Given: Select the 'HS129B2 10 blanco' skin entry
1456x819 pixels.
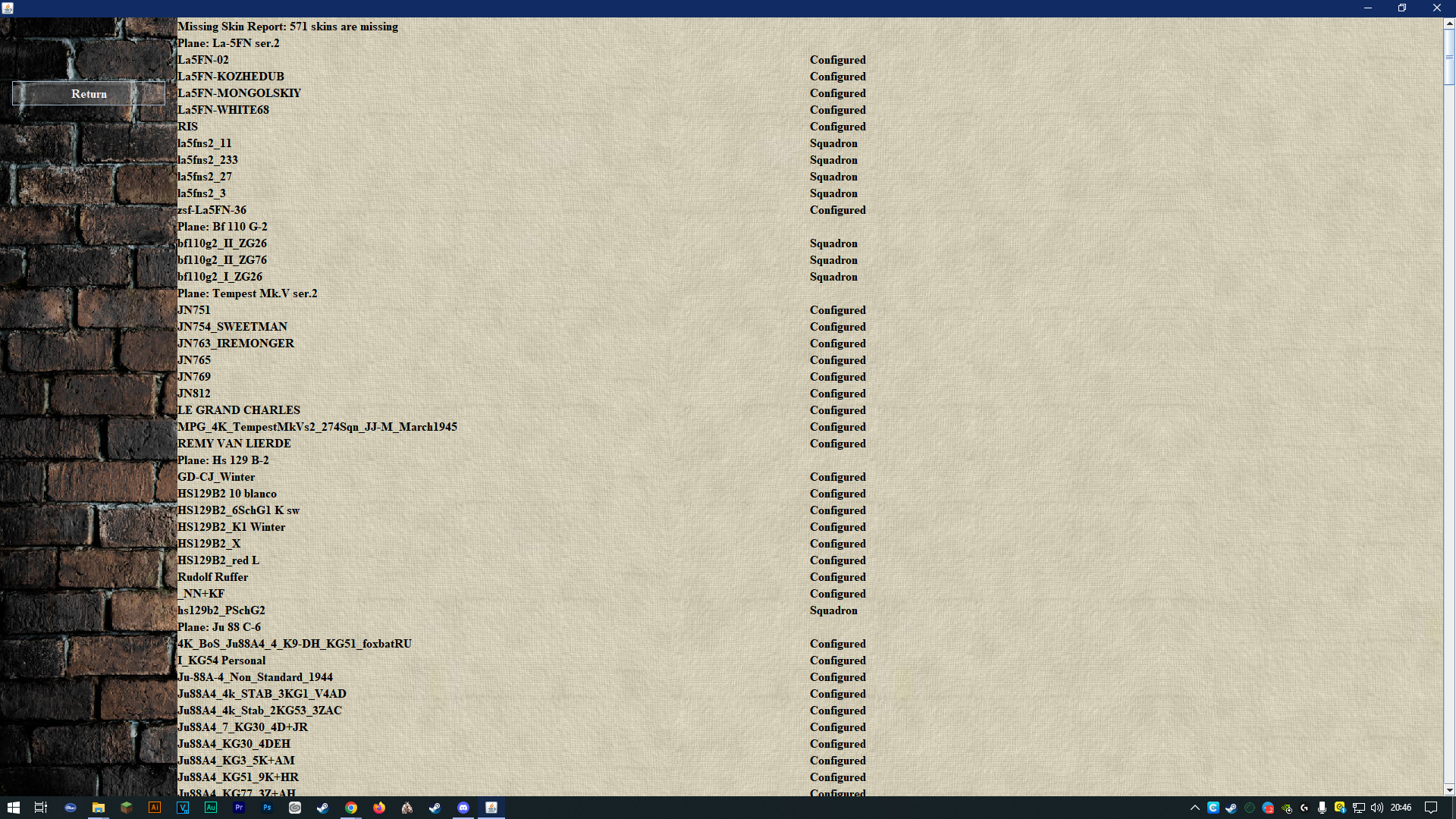Looking at the screenshot, I should point(227,494).
